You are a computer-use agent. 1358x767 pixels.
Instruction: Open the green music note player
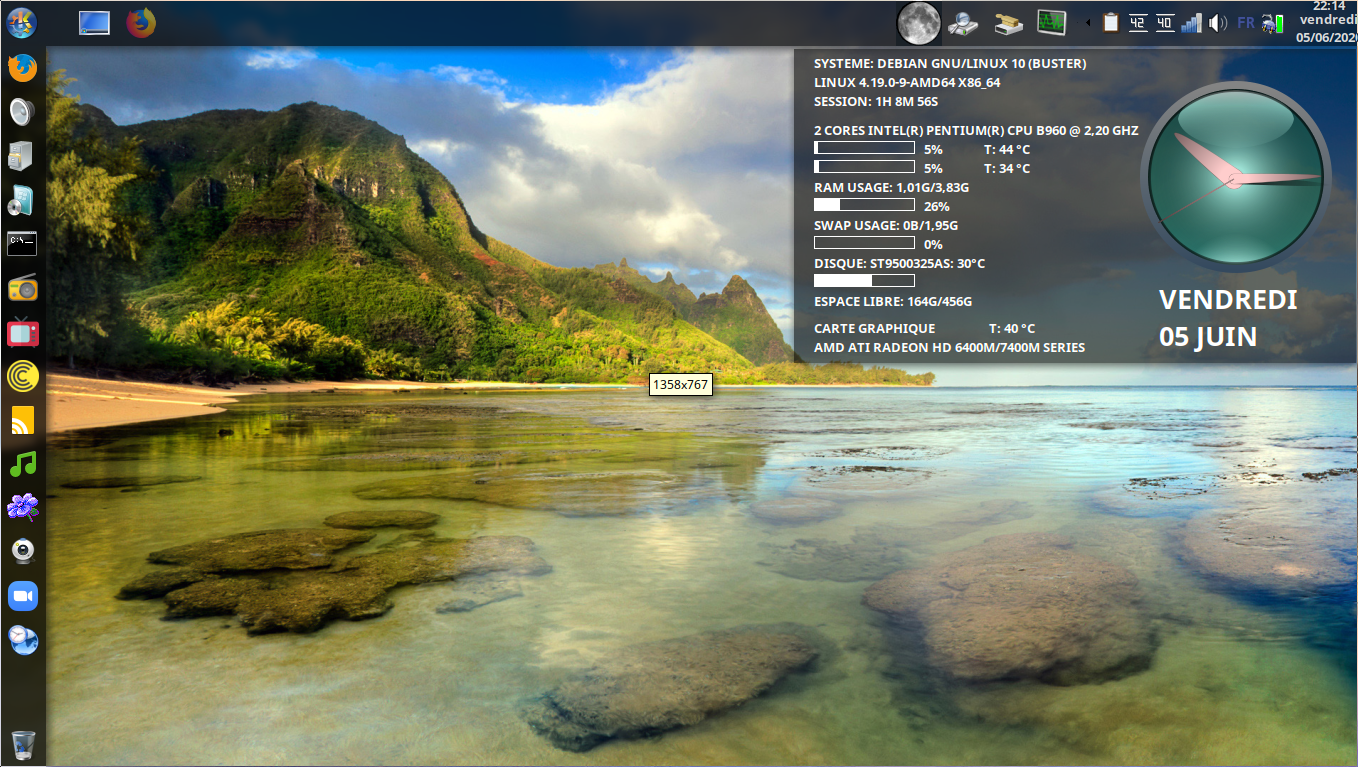point(22,464)
